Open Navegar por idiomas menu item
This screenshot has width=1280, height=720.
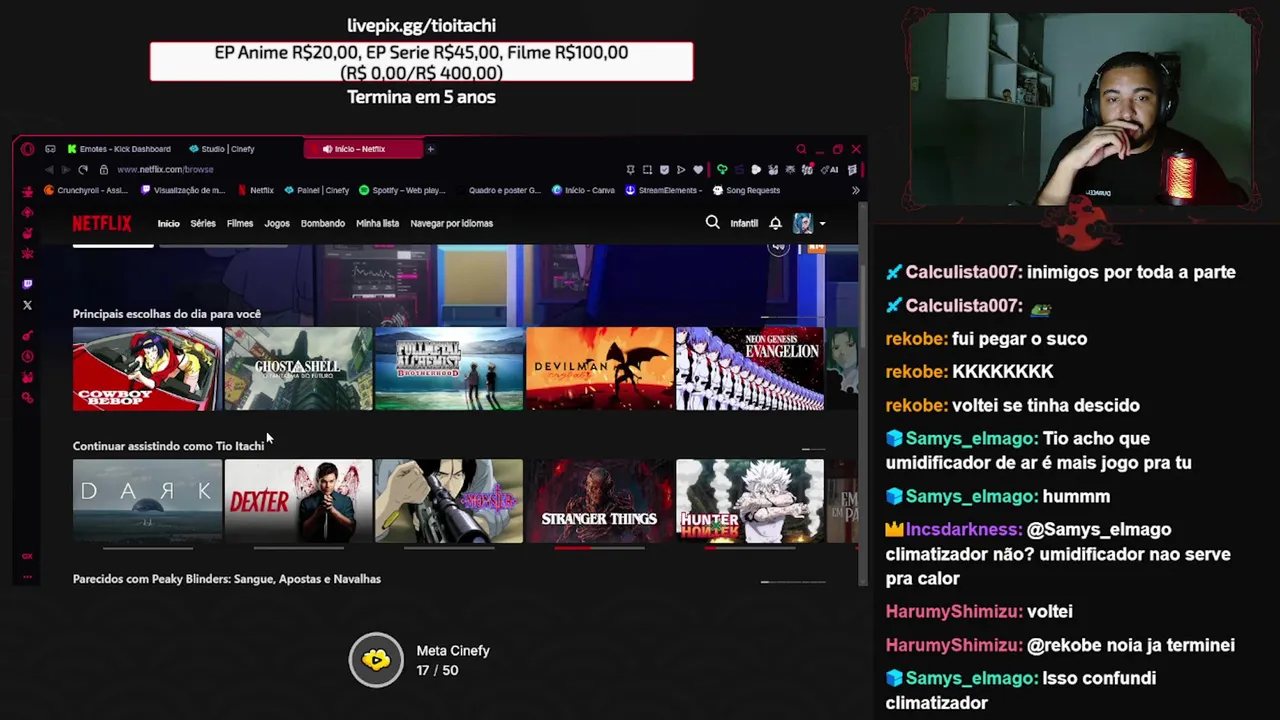point(451,223)
